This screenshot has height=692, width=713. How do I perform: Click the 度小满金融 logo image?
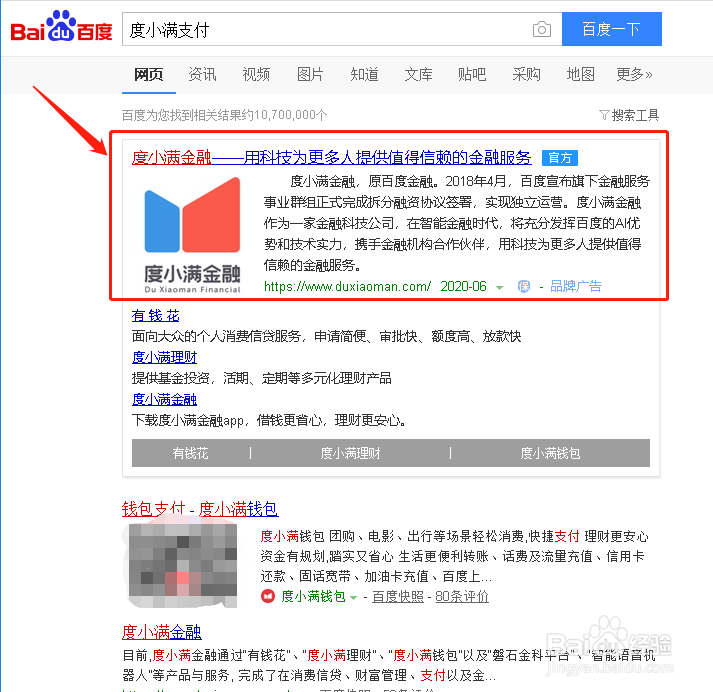point(192,235)
